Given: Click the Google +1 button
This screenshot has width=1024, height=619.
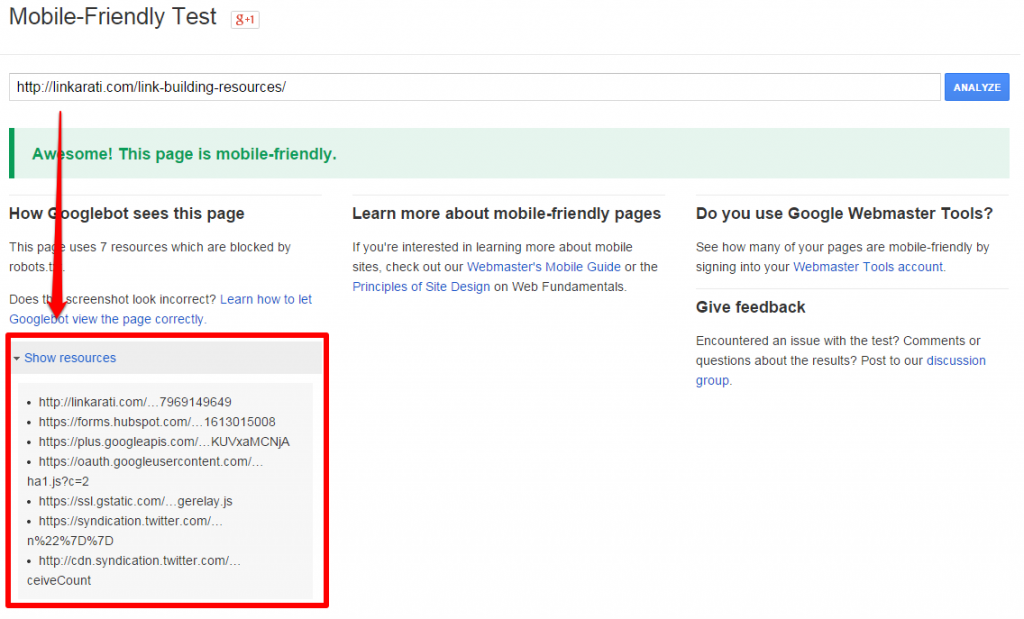Looking at the screenshot, I should pos(245,19).
